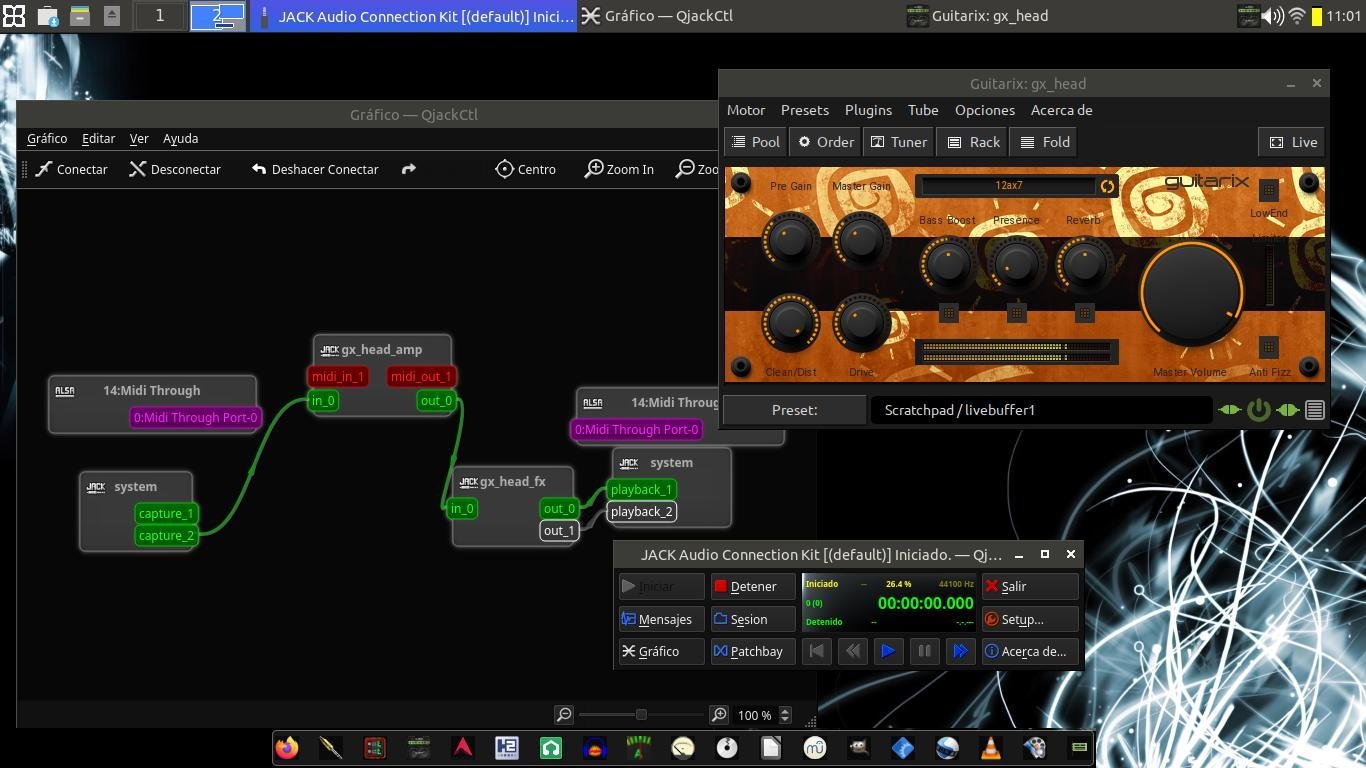
Task: Click the Pre Gain knob
Action: pyautogui.click(x=791, y=239)
